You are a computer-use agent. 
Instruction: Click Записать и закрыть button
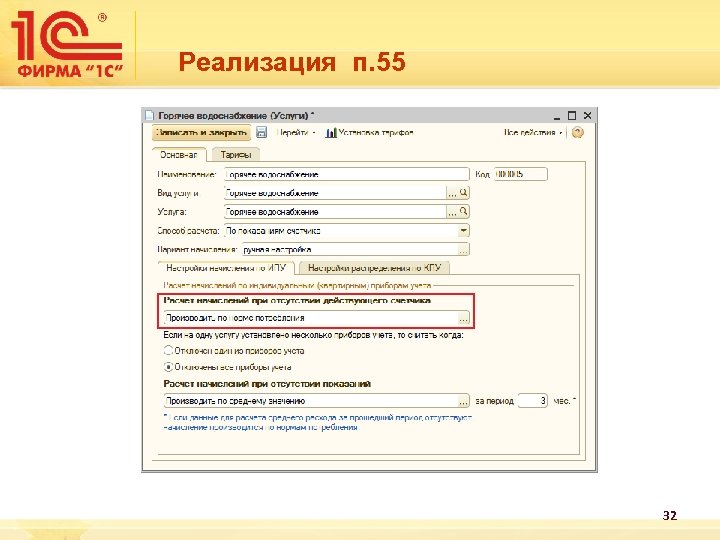201,133
